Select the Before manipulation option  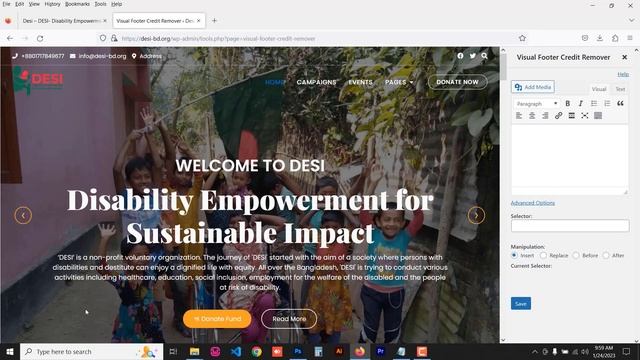[x=576, y=255]
